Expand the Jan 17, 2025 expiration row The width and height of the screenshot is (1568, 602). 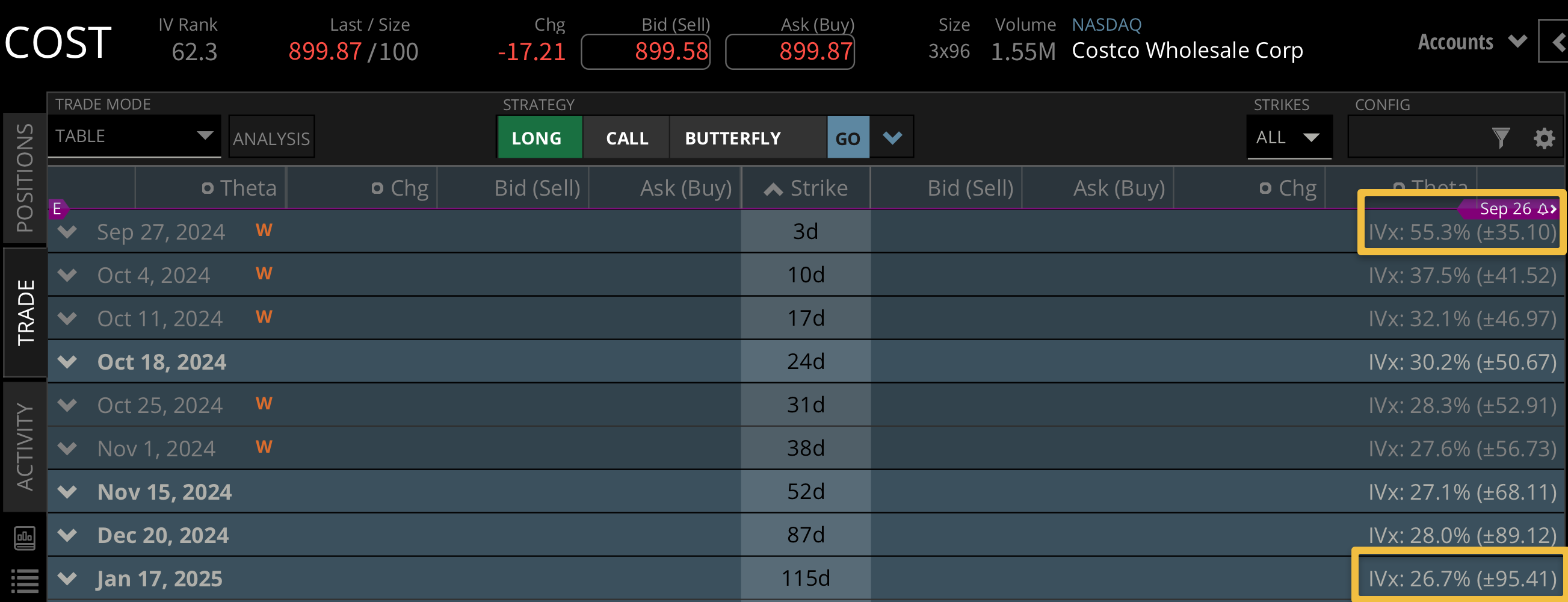coord(67,579)
